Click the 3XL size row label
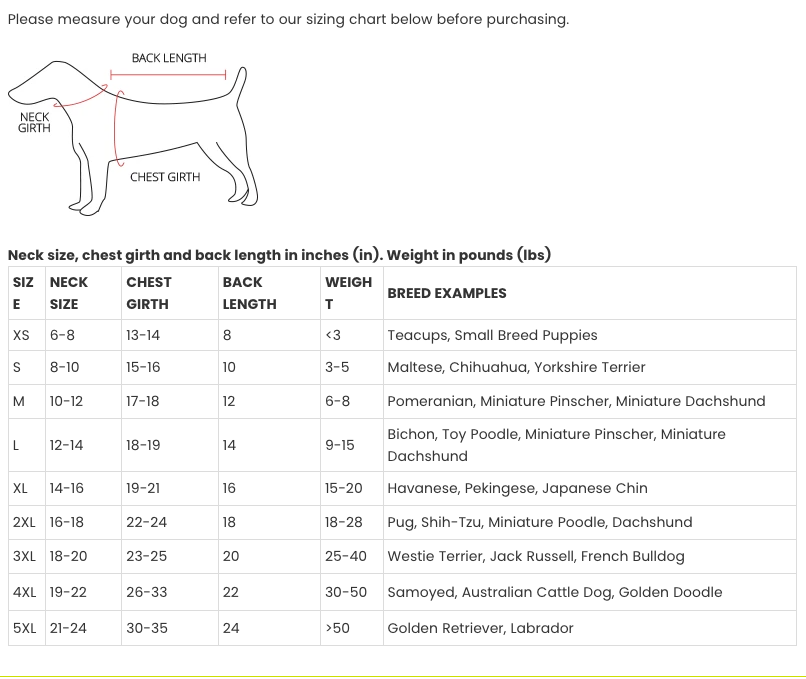This screenshot has width=806, height=679. pyautogui.click(x=24, y=556)
